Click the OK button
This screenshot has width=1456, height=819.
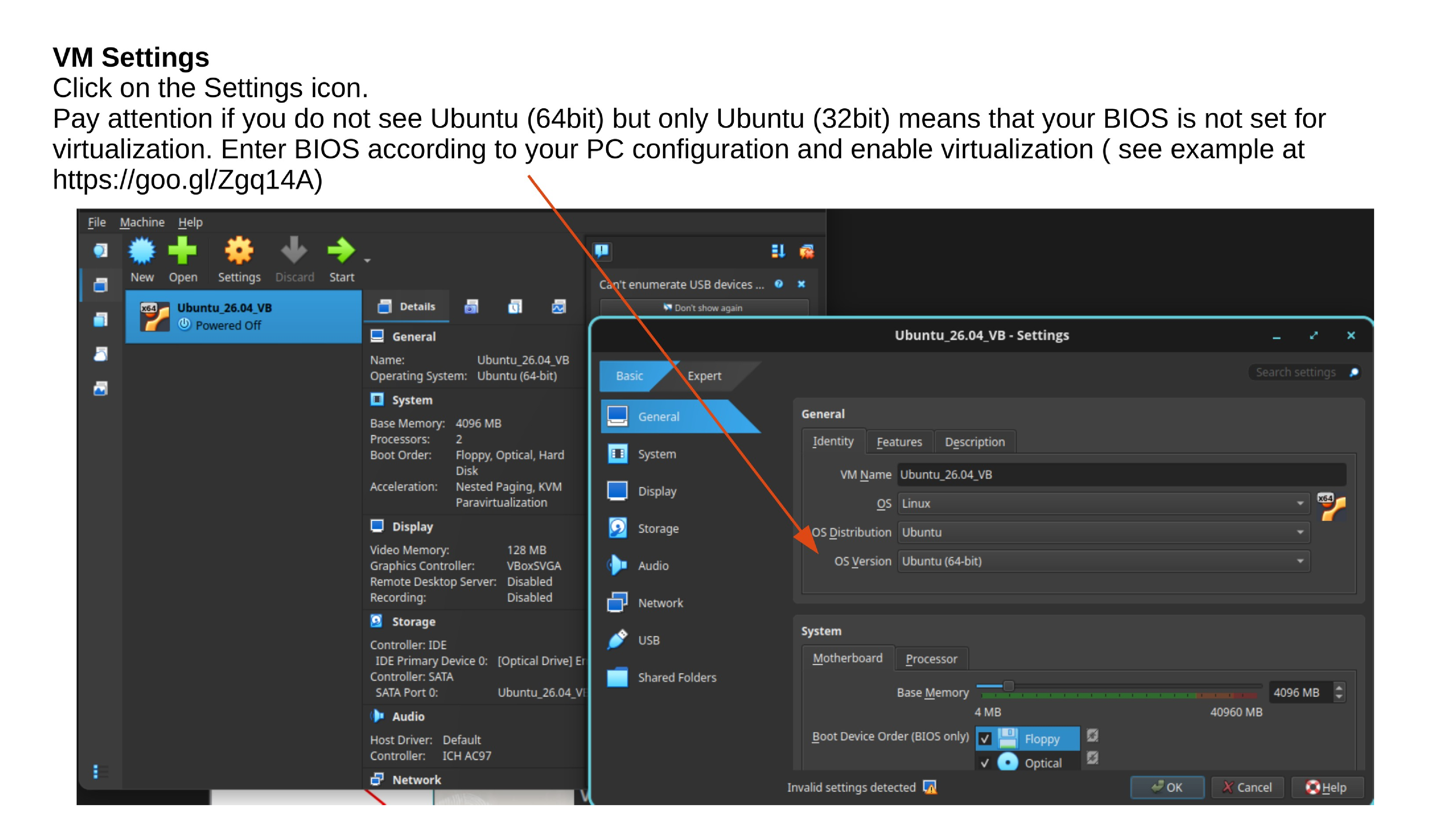click(1167, 787)
